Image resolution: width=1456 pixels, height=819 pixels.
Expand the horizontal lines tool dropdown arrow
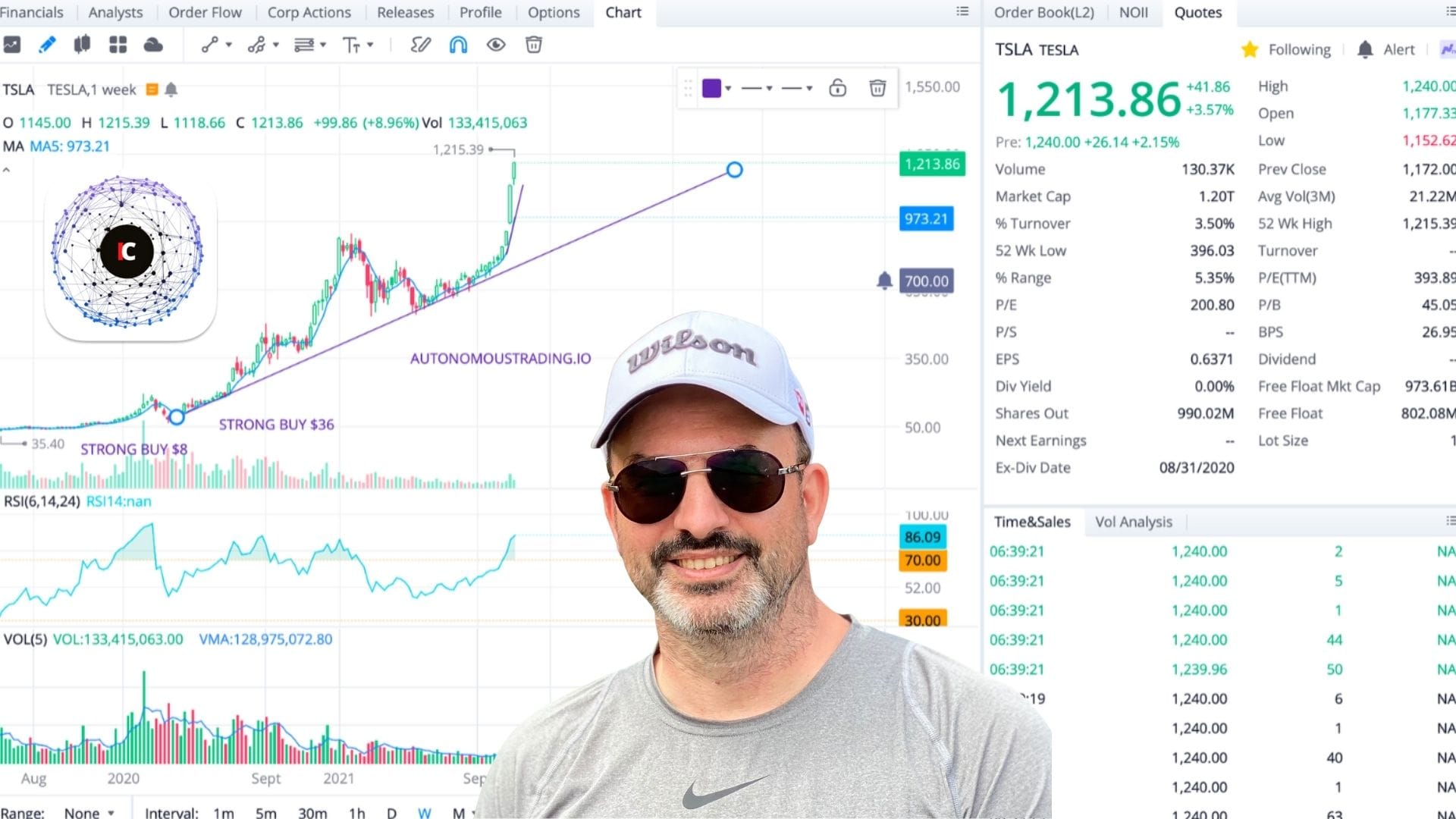(x=322, y=45)
